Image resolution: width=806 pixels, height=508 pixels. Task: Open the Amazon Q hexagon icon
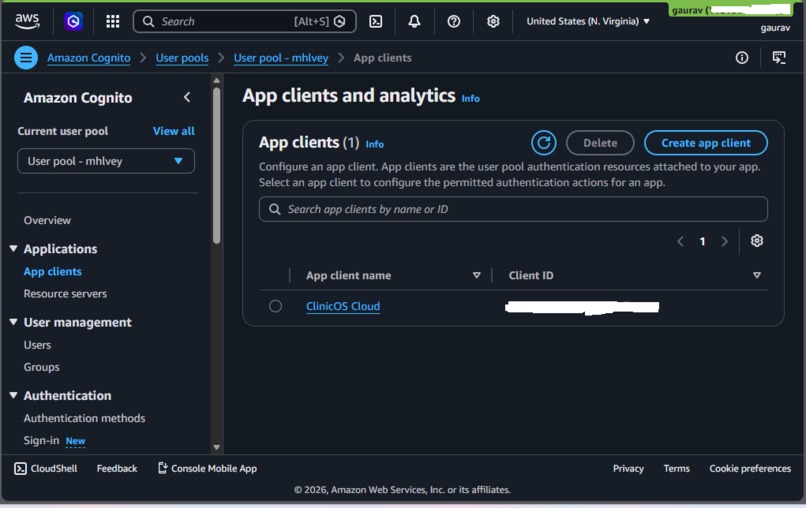coord(73,21)
